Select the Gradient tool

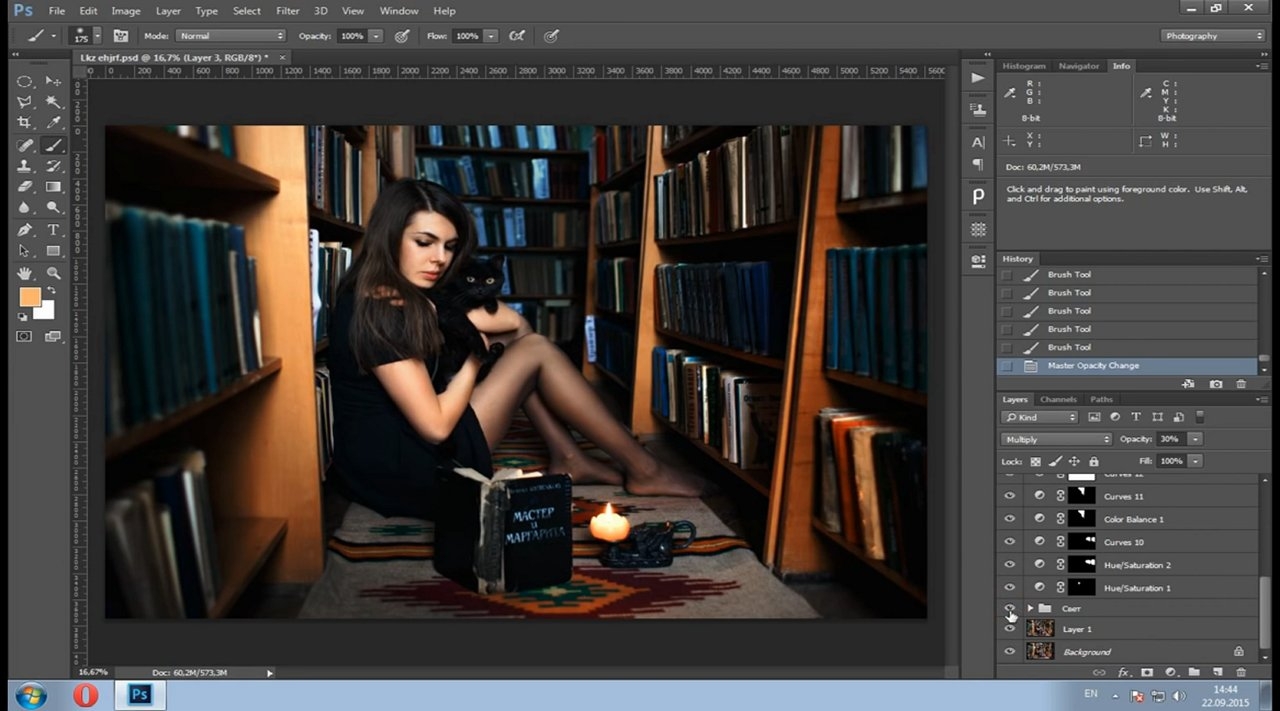[53, 187]
